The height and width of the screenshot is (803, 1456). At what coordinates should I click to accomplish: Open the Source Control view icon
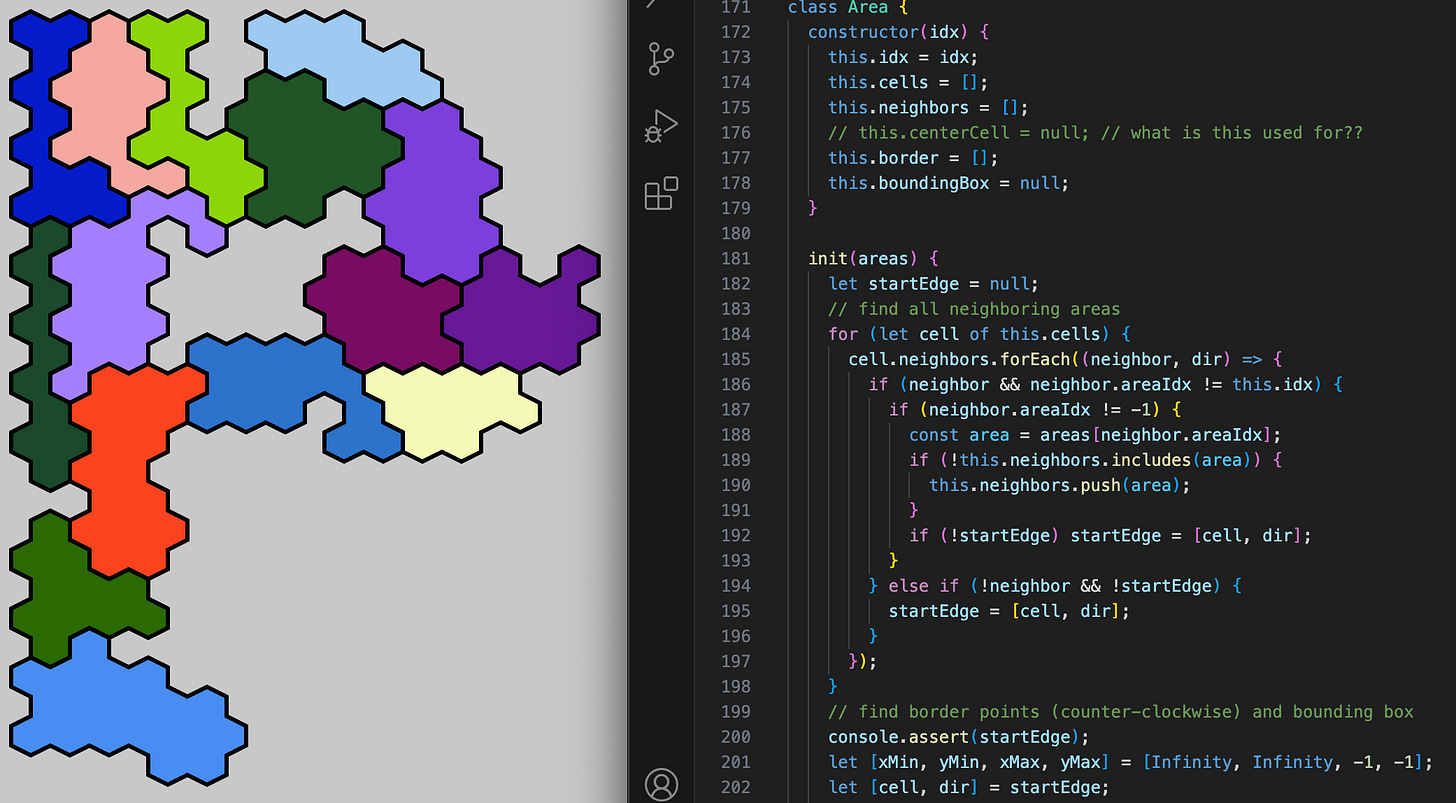point(661,58)
